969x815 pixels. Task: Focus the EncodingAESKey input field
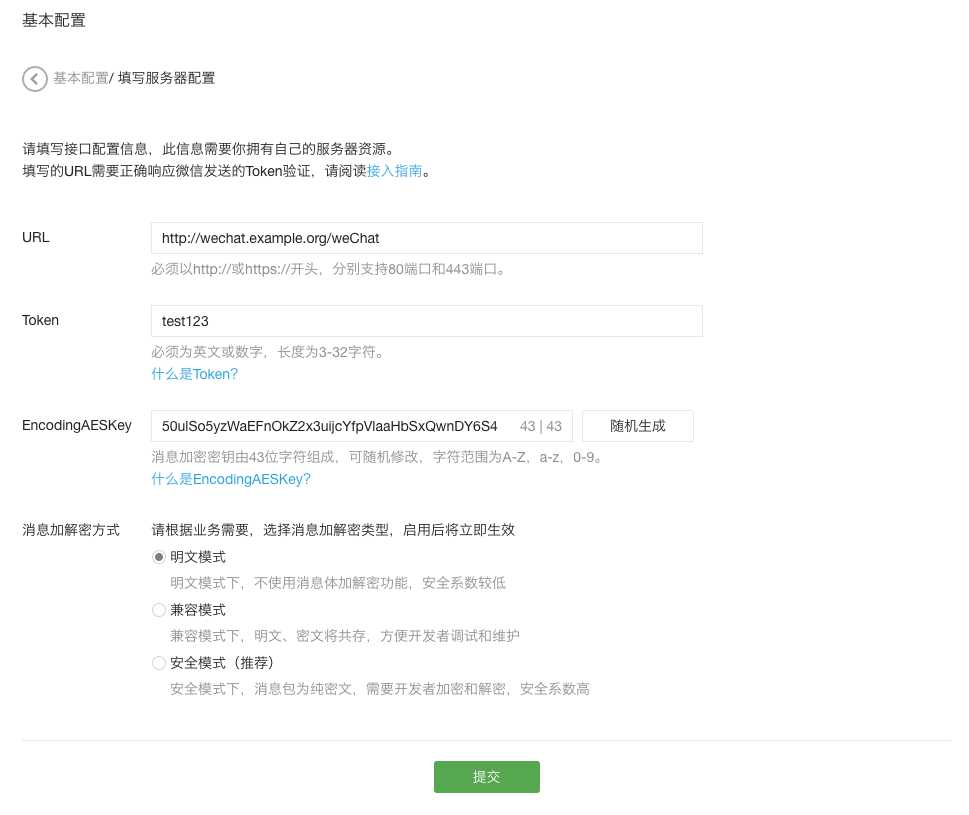(x=362, y=426)
